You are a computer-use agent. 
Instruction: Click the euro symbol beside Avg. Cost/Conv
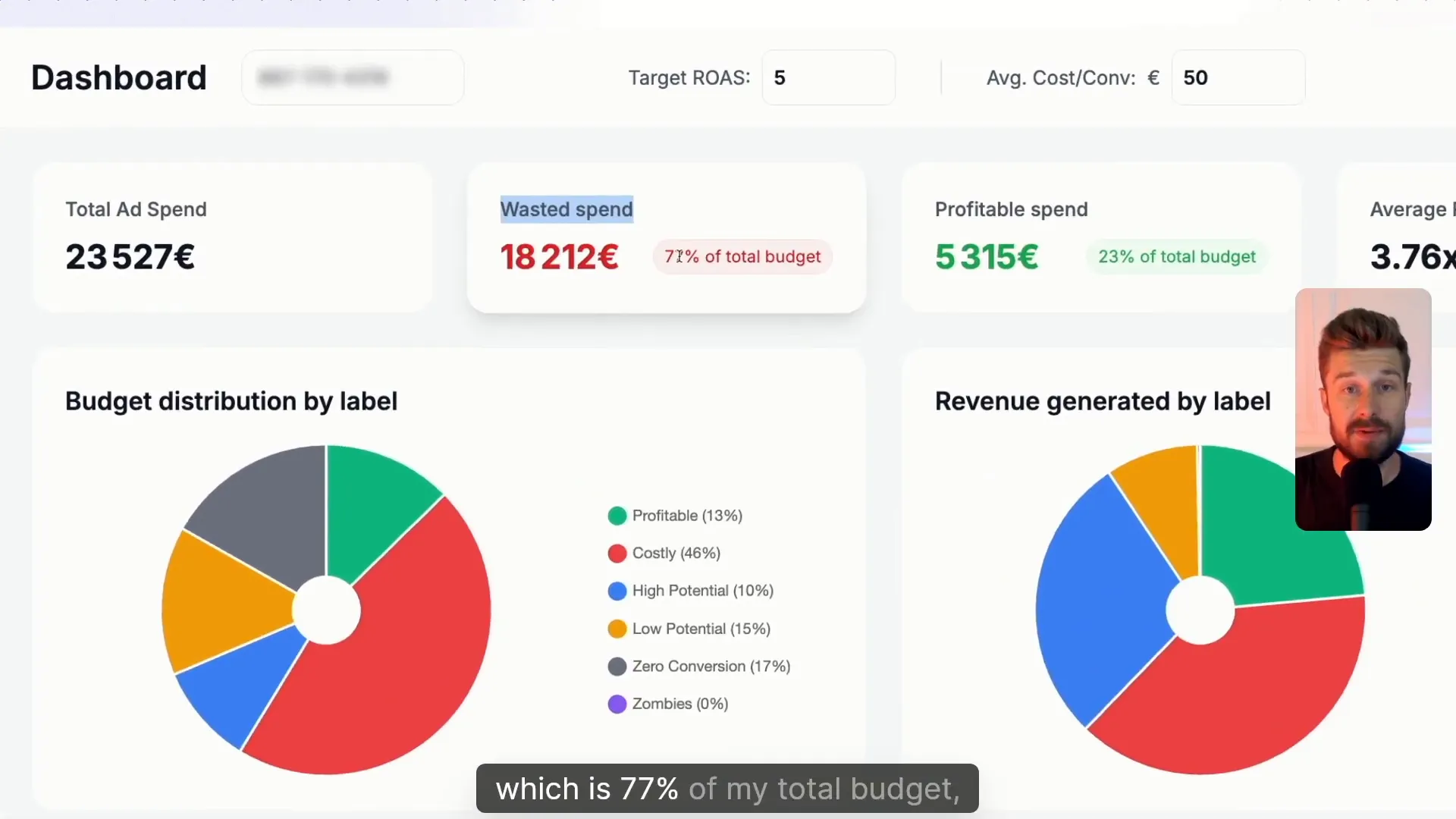pyautogui.click(x=1153, y=77)
